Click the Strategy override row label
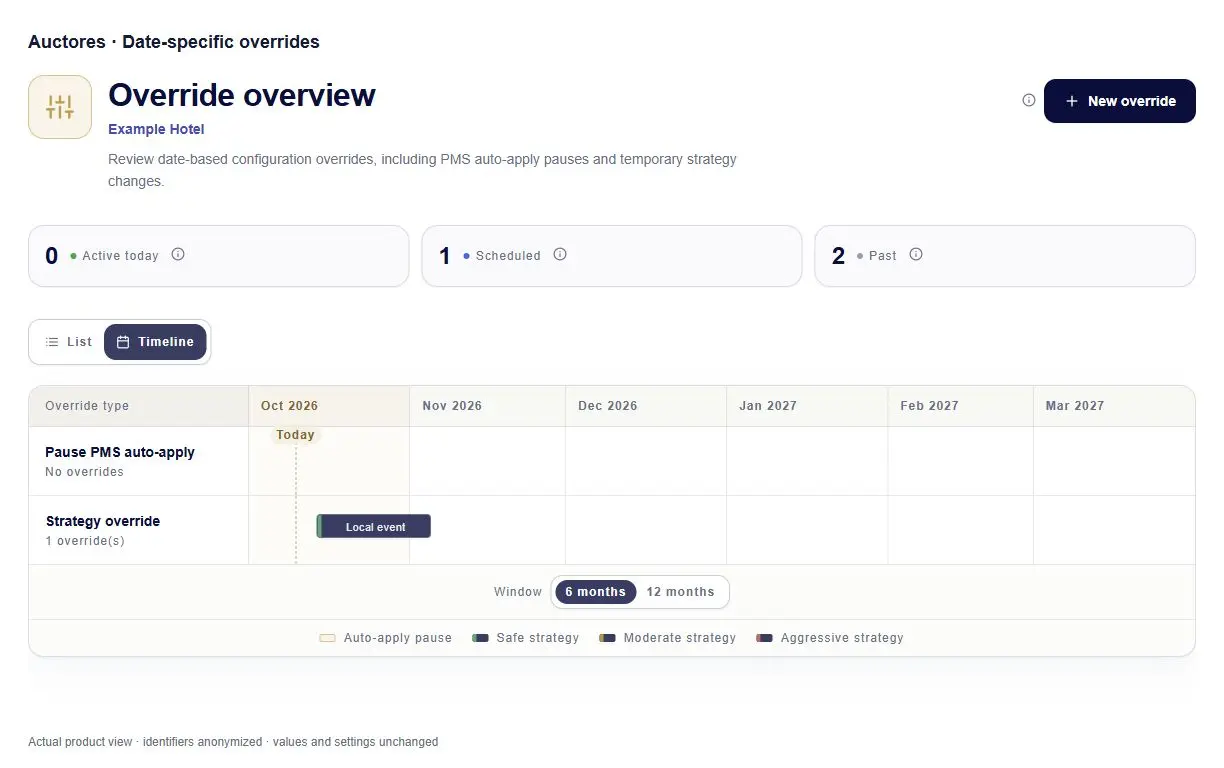The height and width of the screenshot is (768, 1224). [x=103, y=521]
